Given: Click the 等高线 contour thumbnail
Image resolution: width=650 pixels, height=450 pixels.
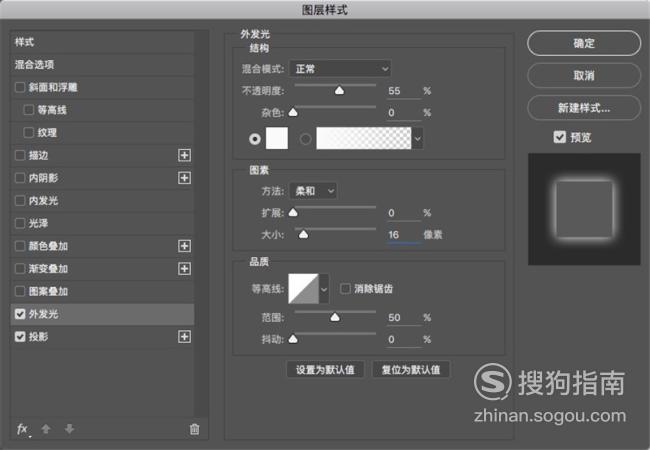Looking at the screenshot, I should pyautogui.click(x=303, y=289).
